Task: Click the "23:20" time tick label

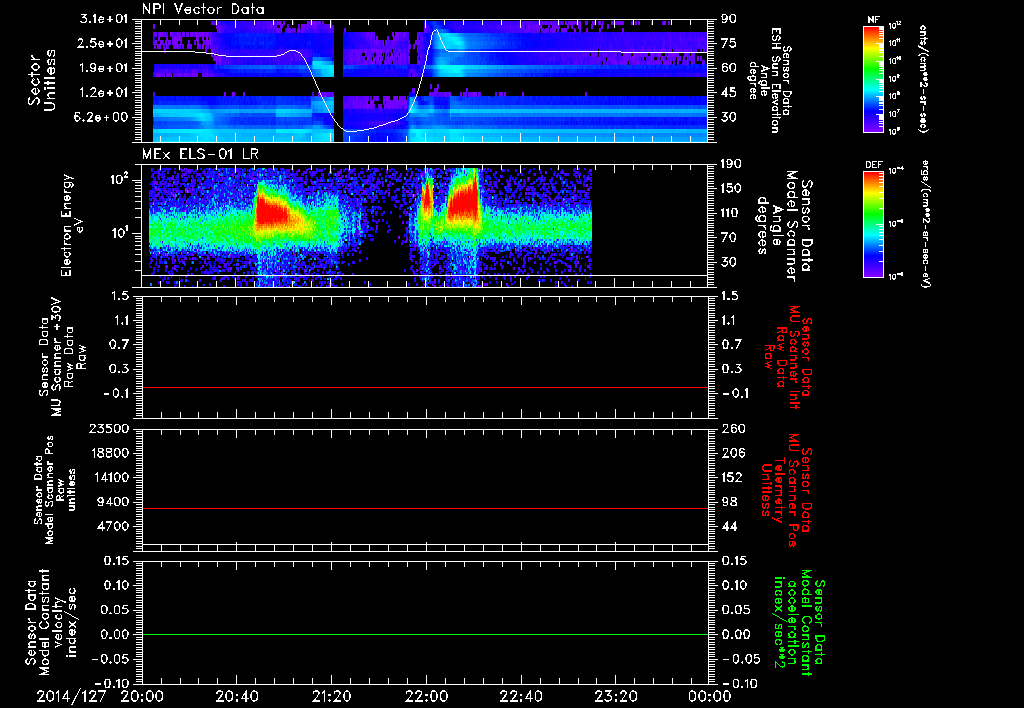Action: [x=615, y=696]
